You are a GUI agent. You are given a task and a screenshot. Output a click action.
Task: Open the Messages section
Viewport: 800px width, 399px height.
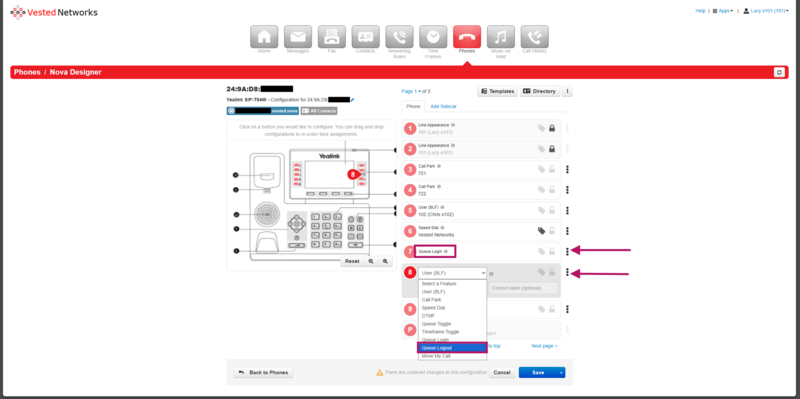(298, 37)
